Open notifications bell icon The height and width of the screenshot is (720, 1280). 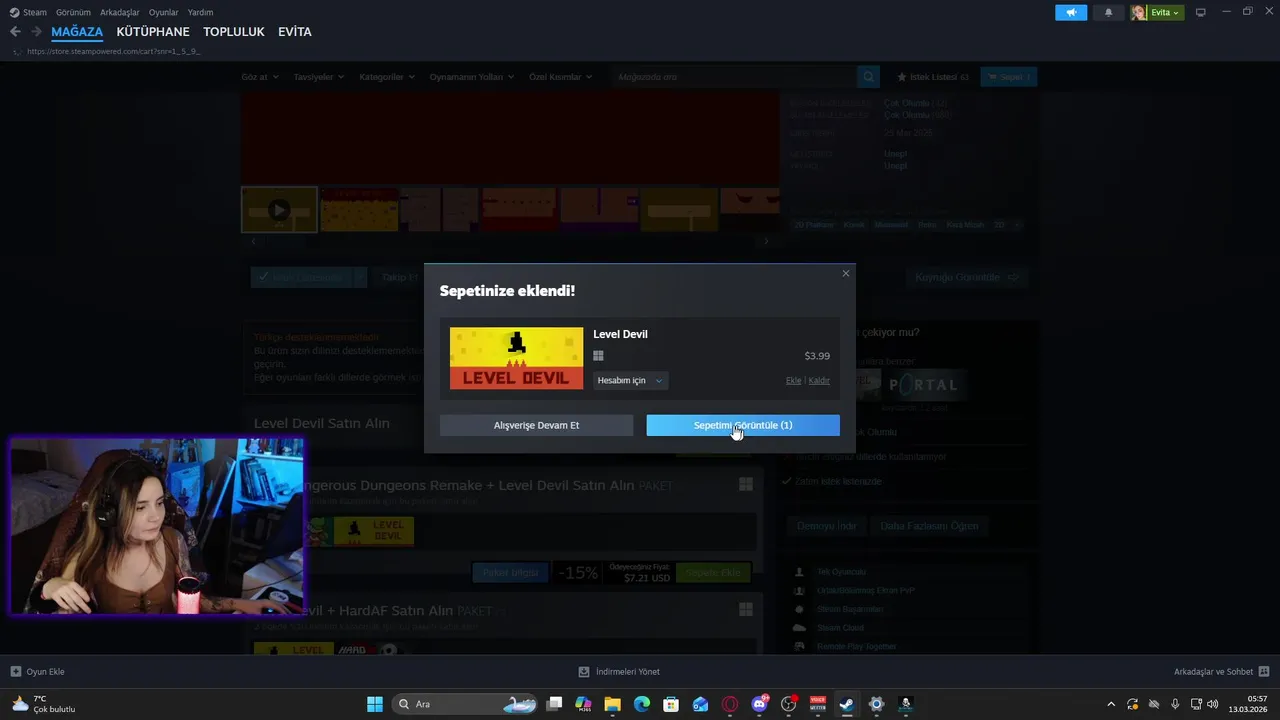tap(1108, 12)
